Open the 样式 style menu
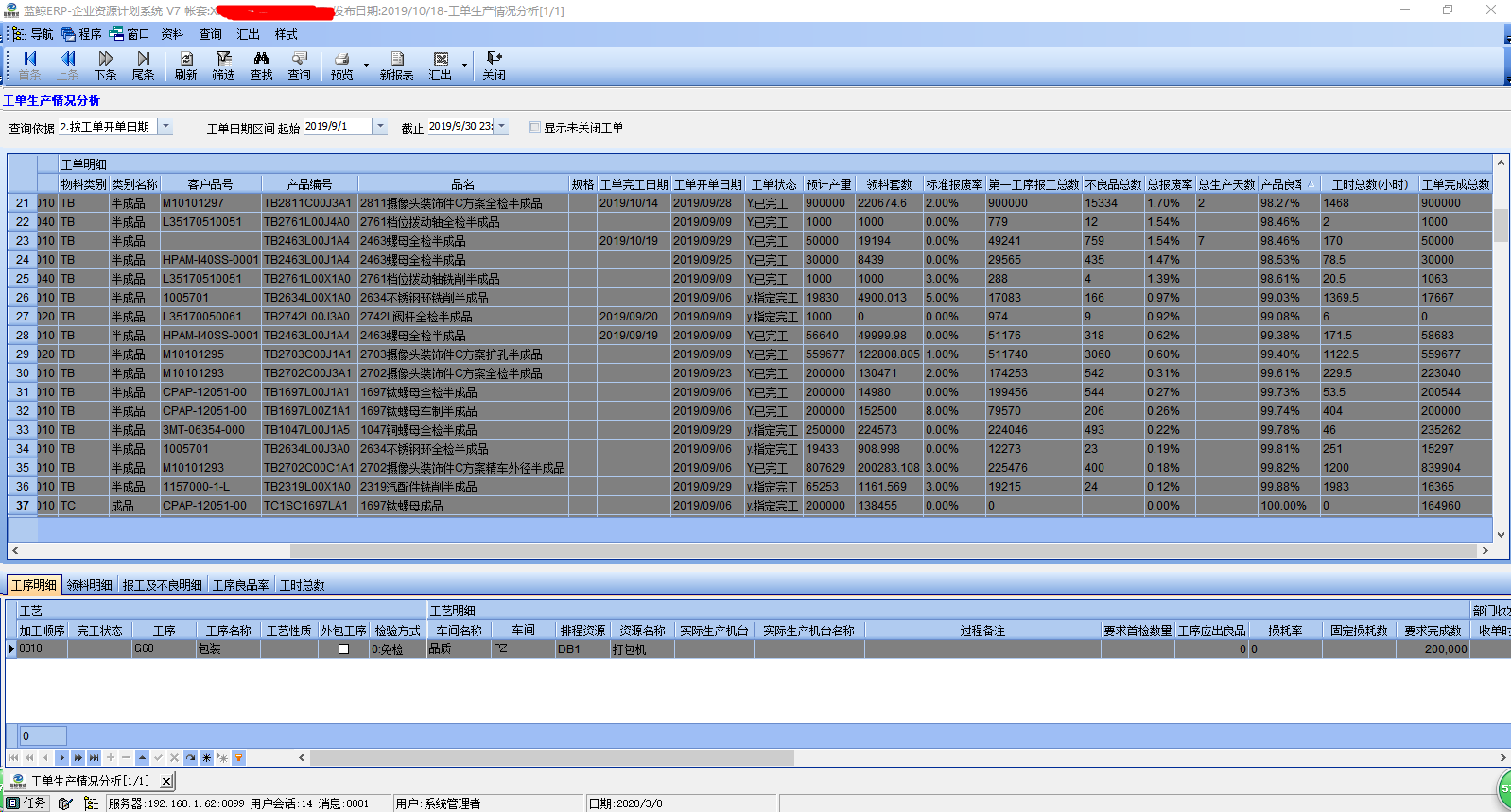The image size is (1511, 812). pos(286,34)
